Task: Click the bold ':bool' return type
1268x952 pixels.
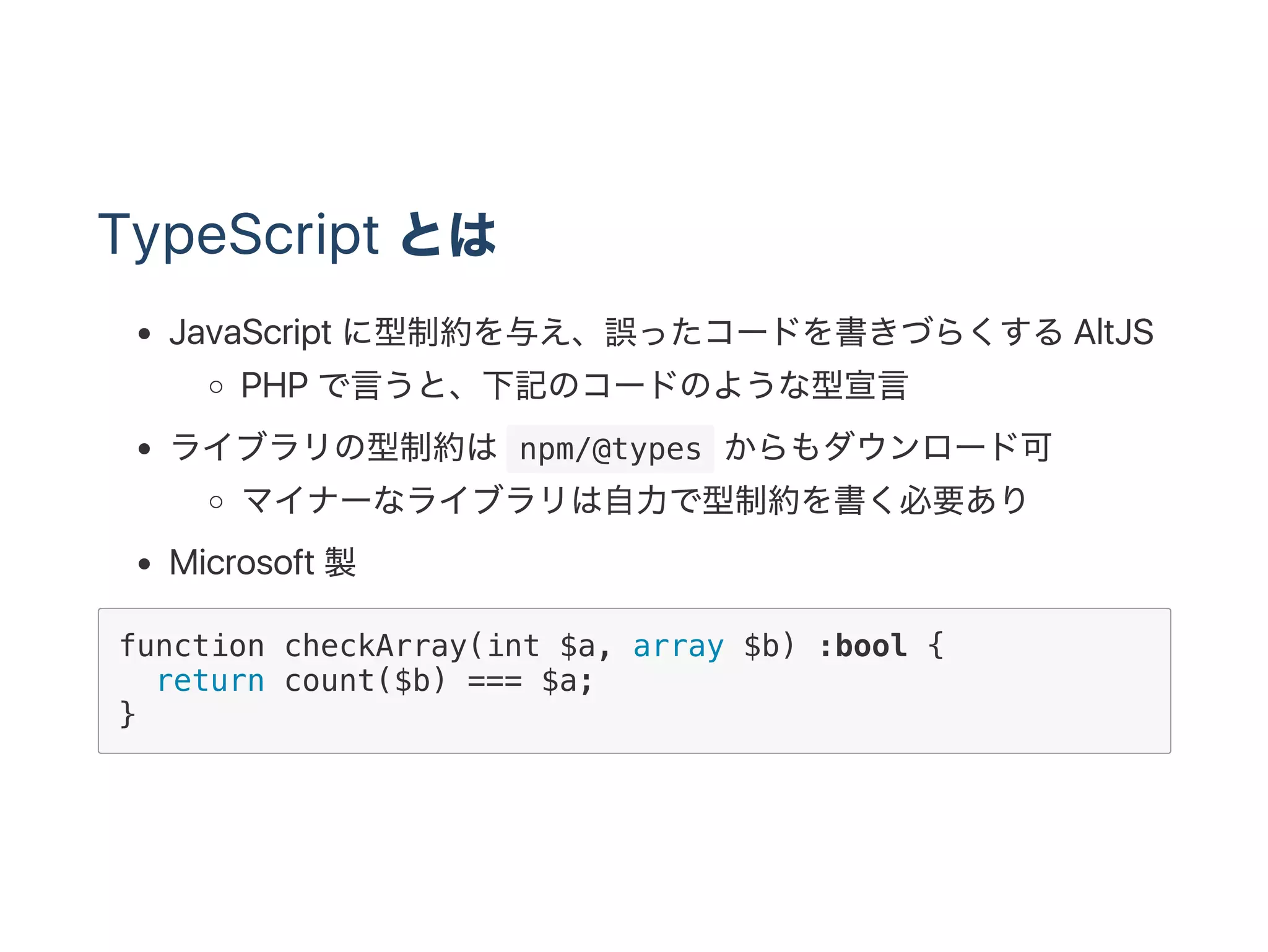Action: 863,646
